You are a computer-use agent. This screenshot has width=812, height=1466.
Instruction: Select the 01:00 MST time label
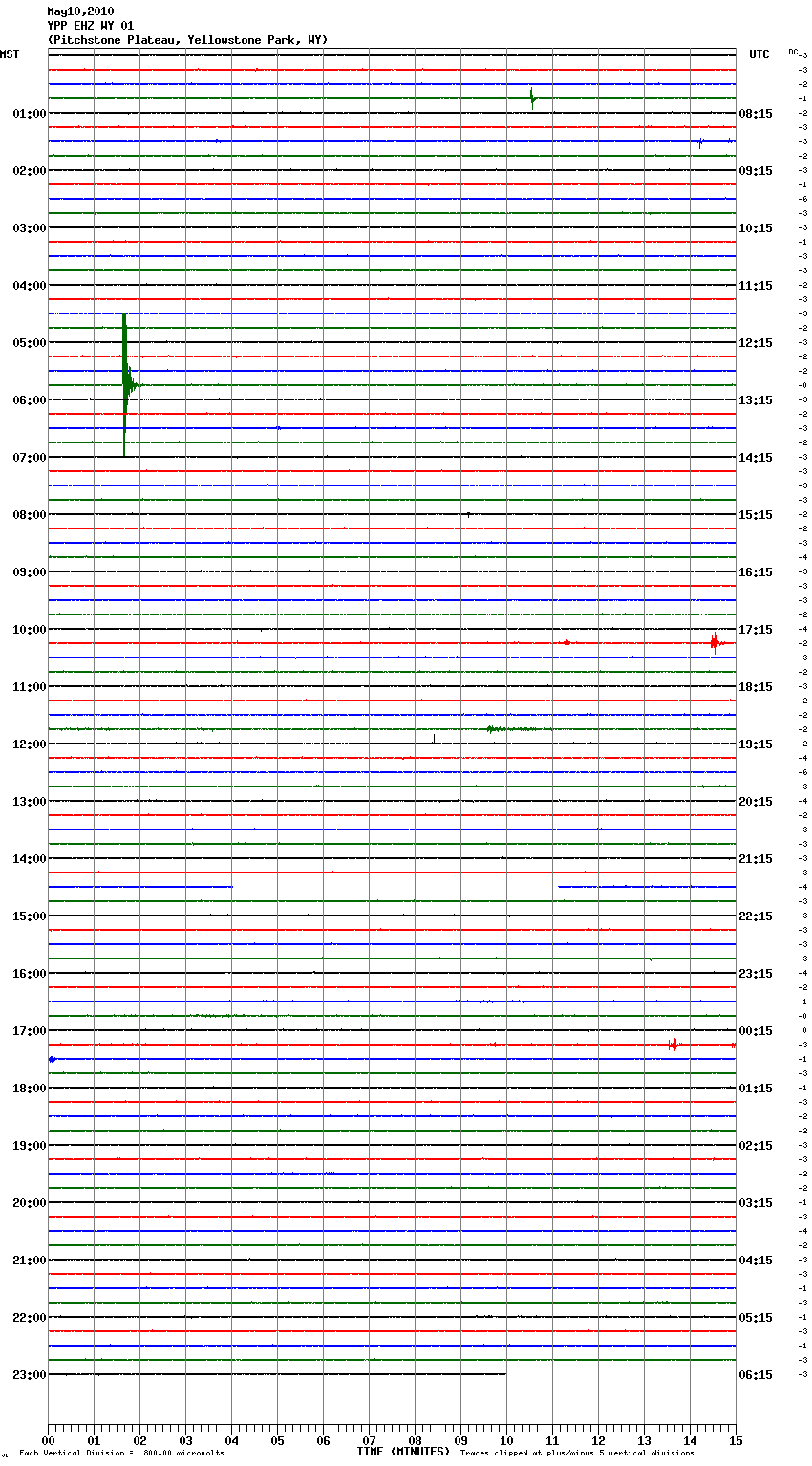(29, 113)
